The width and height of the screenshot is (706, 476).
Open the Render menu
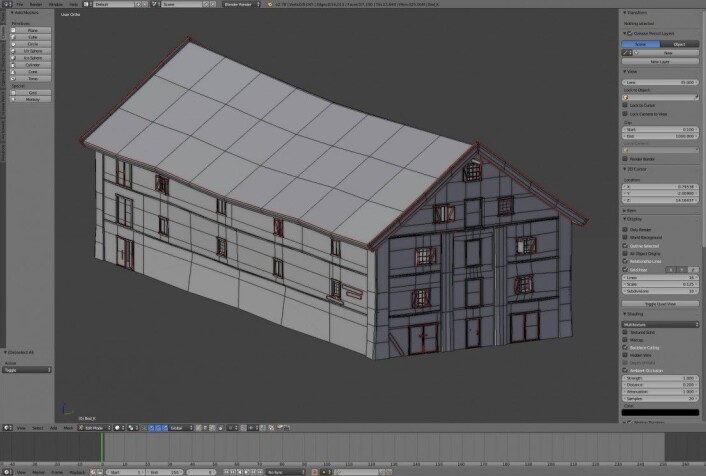click(36, 4)
